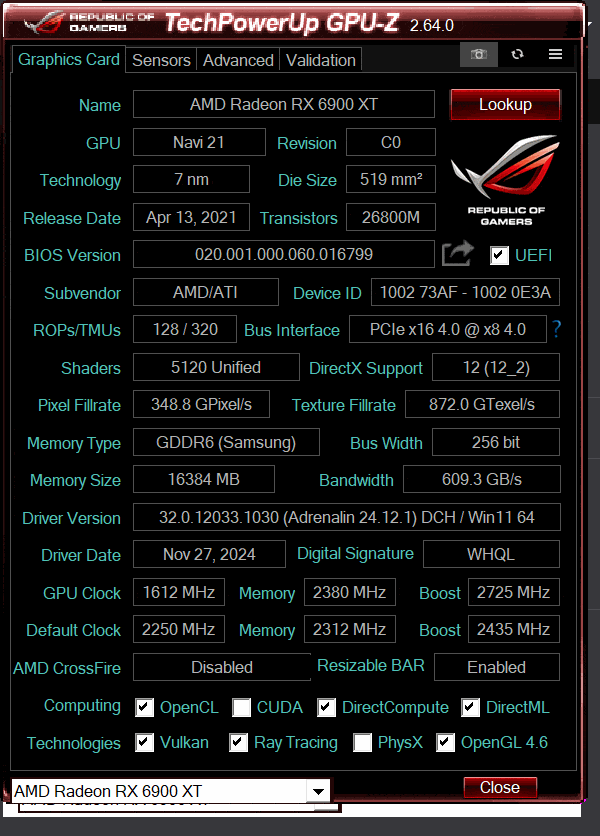Click the Bus Interface question mark
600x836 pixels.
tap(556, 329)
